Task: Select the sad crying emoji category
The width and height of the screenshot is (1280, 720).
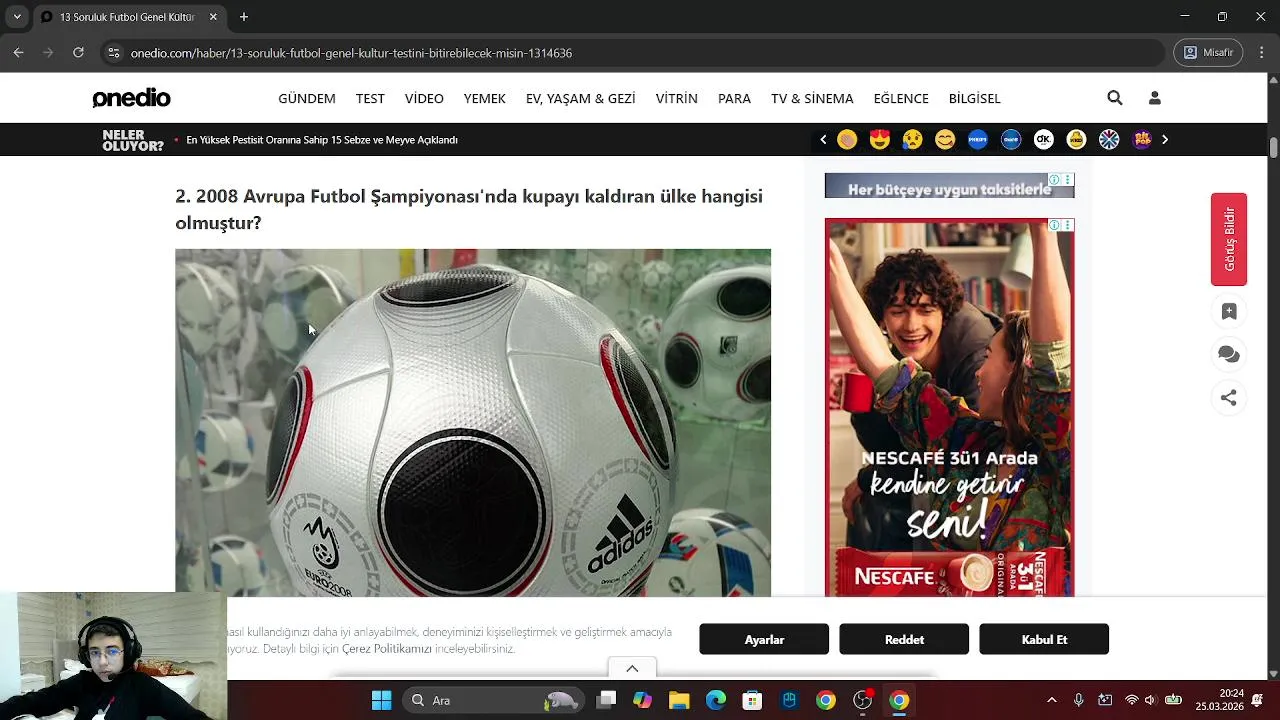Action: click(912, 140)
